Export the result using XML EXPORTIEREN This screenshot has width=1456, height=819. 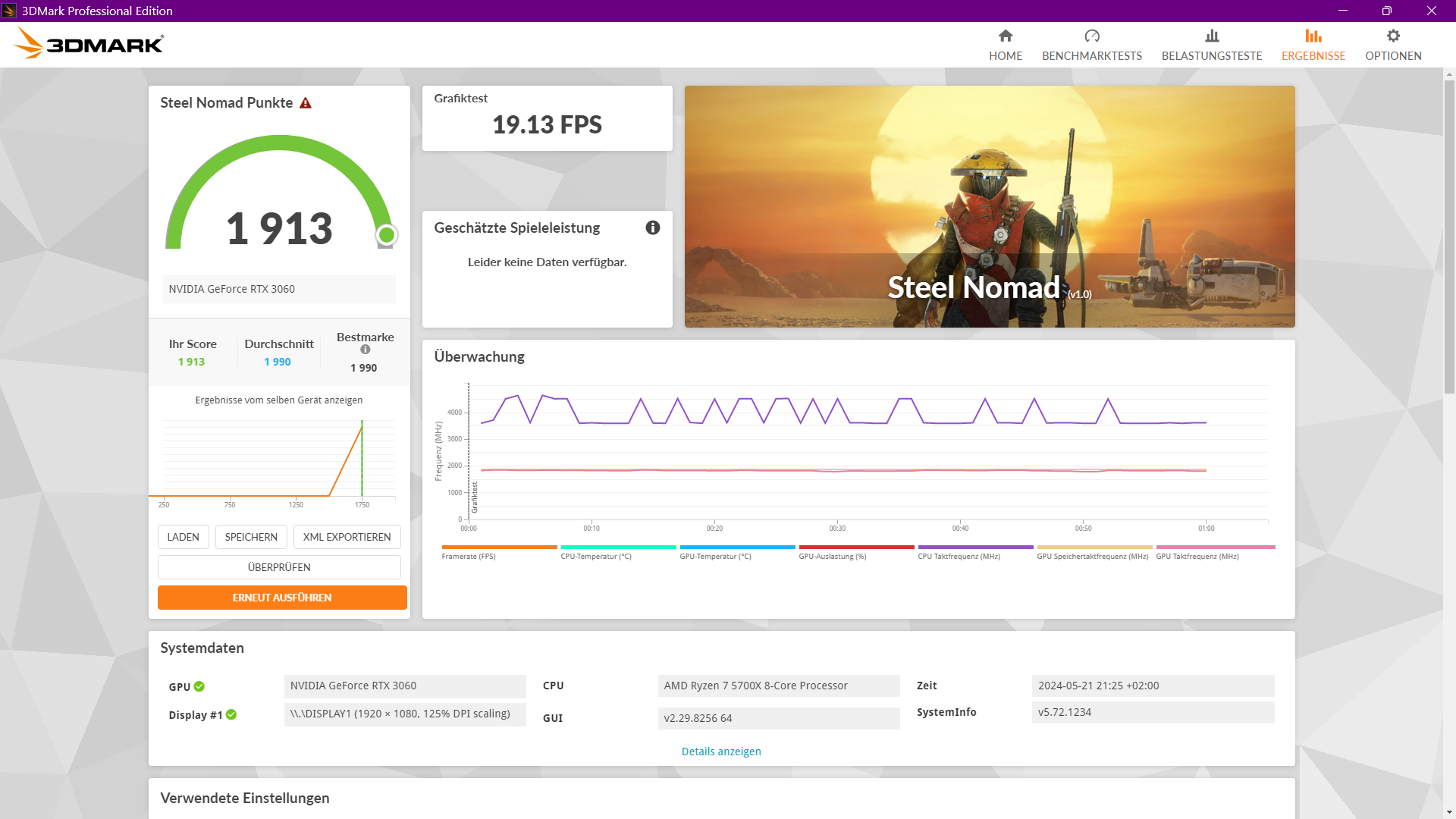pyautogui.click(x=347, y=537)
